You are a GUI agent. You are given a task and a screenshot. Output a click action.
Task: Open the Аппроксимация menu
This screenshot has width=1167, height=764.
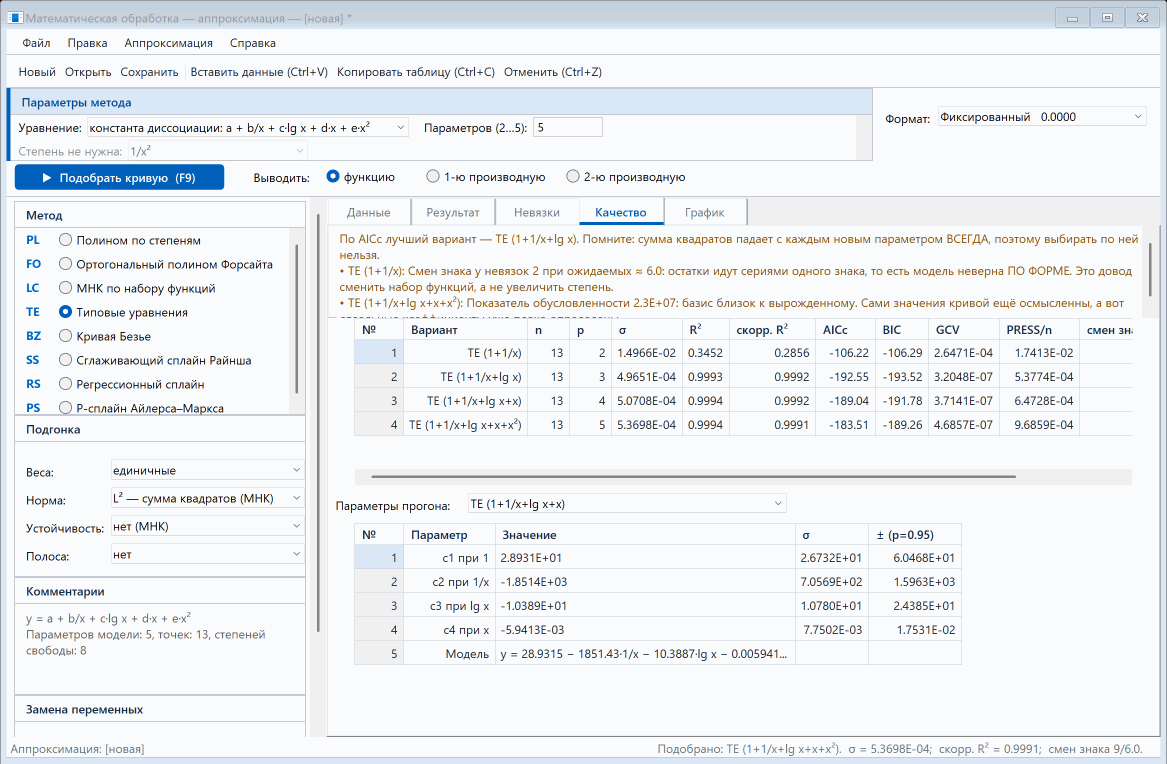coord(168,43)
